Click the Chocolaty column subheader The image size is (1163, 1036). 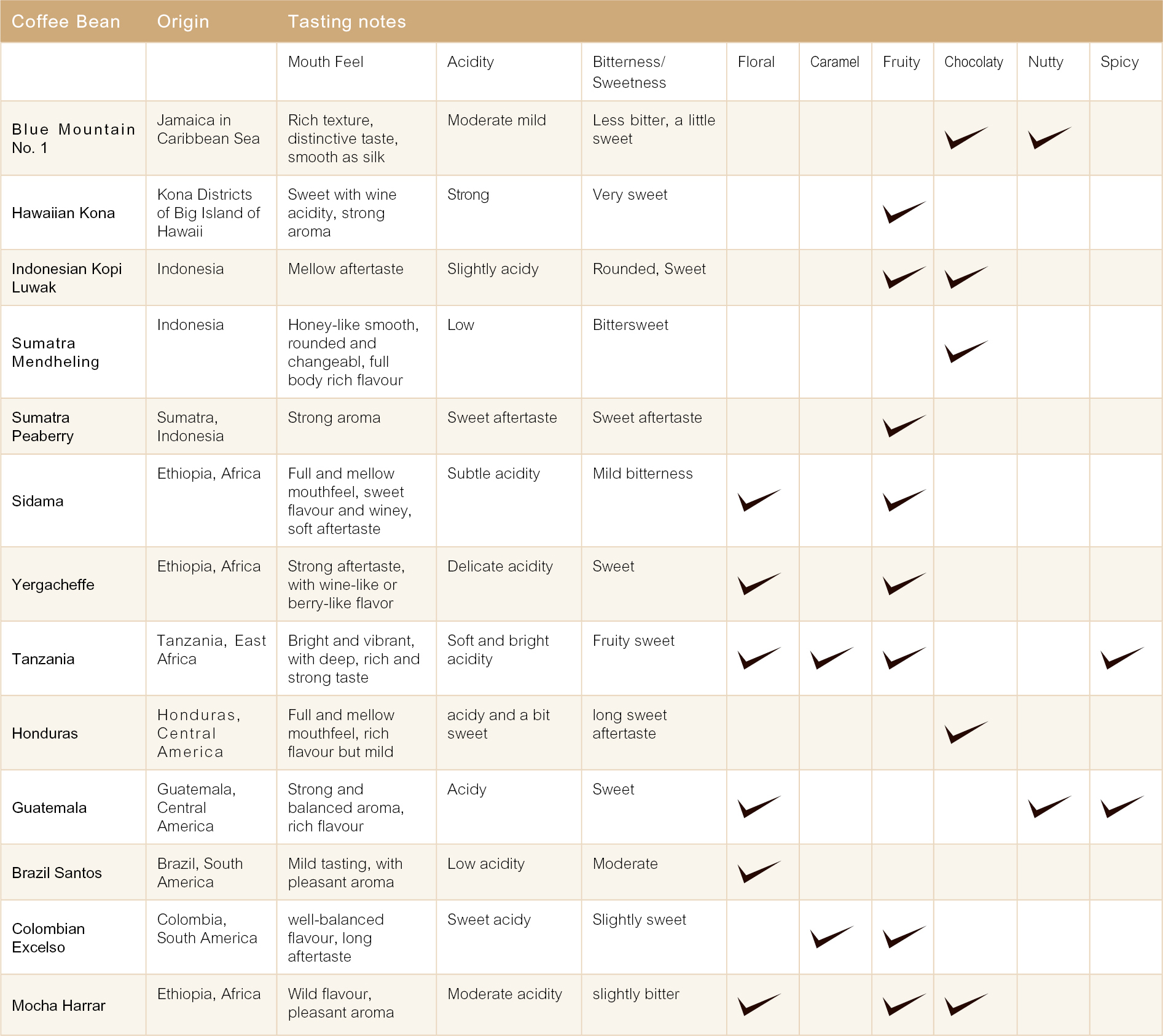(x=974, y=62)
